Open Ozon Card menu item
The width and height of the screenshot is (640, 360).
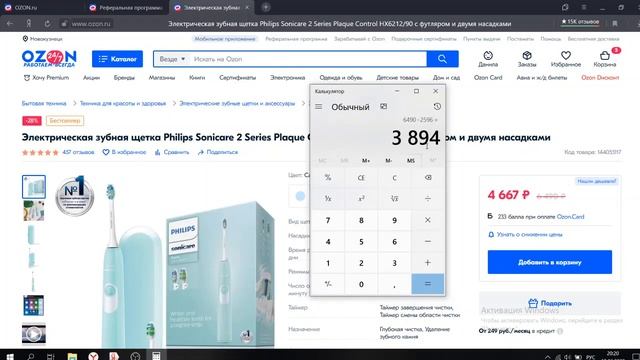pyautogui.click(x=488, y=78)
